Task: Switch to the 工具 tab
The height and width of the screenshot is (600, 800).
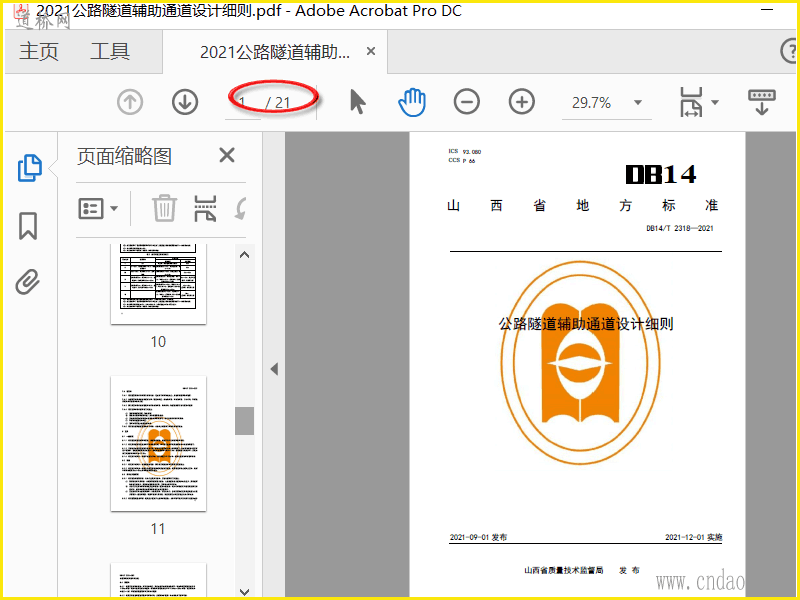Action: click(x=110, y=52)
